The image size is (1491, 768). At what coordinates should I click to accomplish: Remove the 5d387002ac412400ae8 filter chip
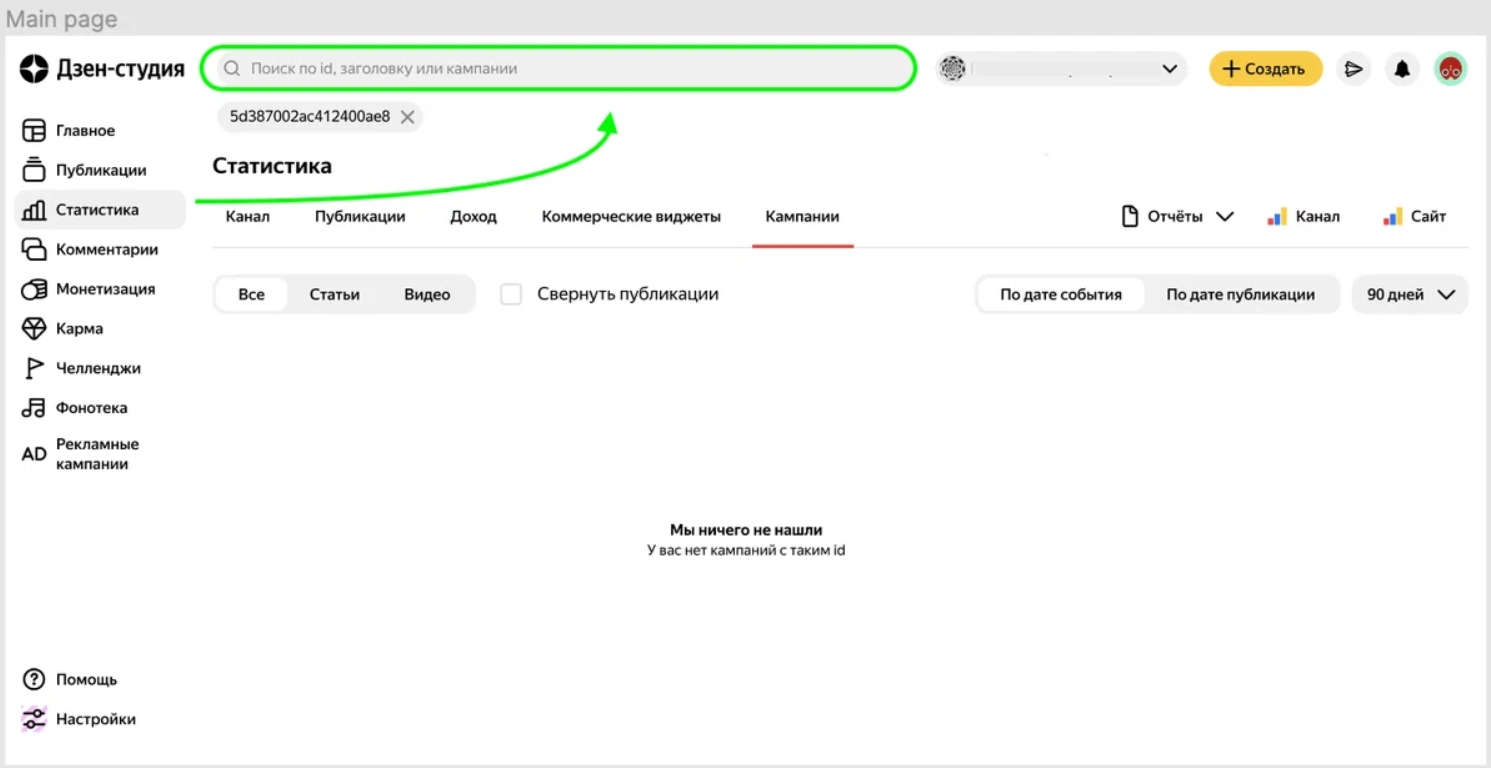click(x=407, y=117)
